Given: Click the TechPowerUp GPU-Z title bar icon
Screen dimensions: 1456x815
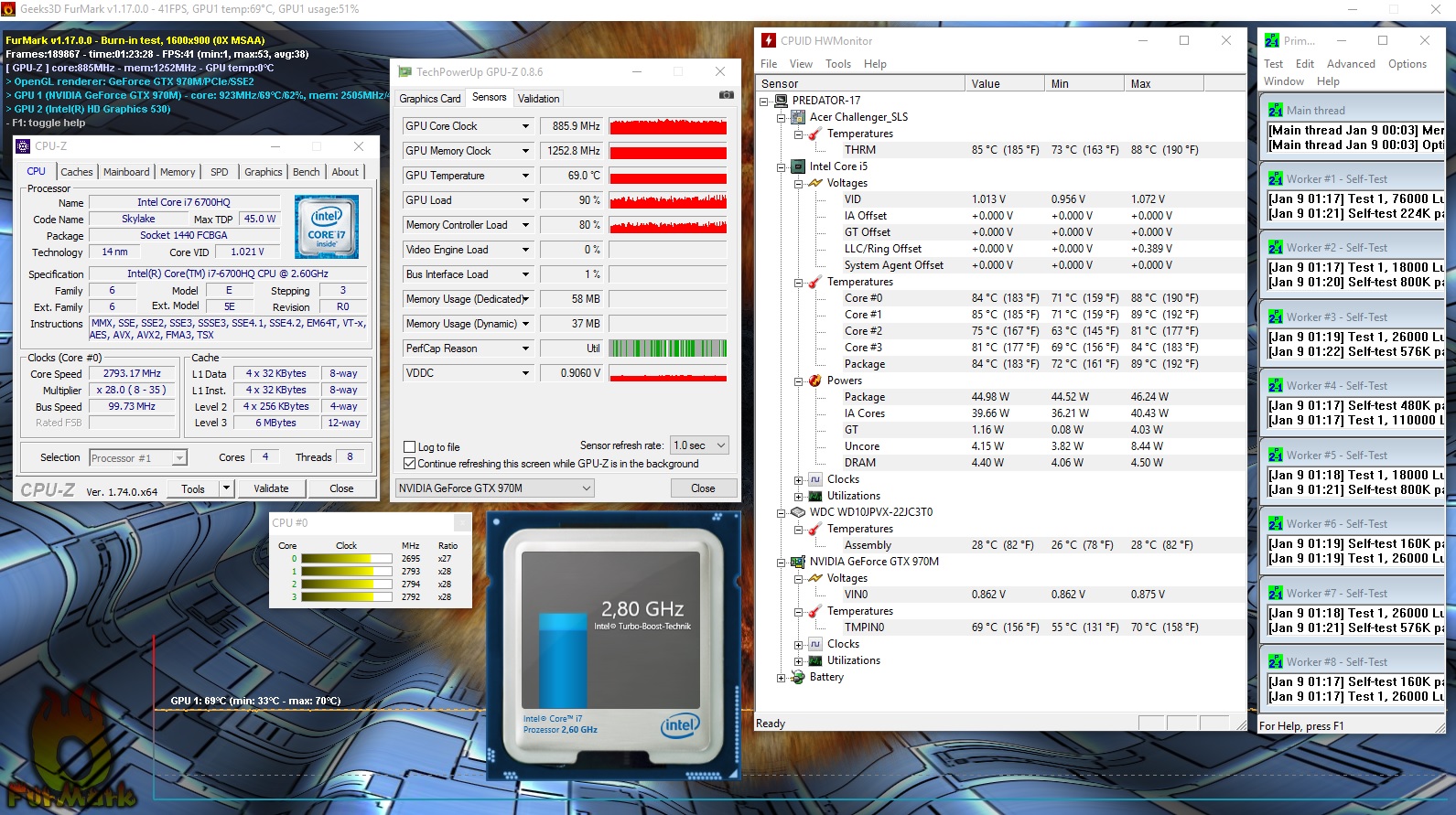Looking at the screenshot, I should coord(405,71).
